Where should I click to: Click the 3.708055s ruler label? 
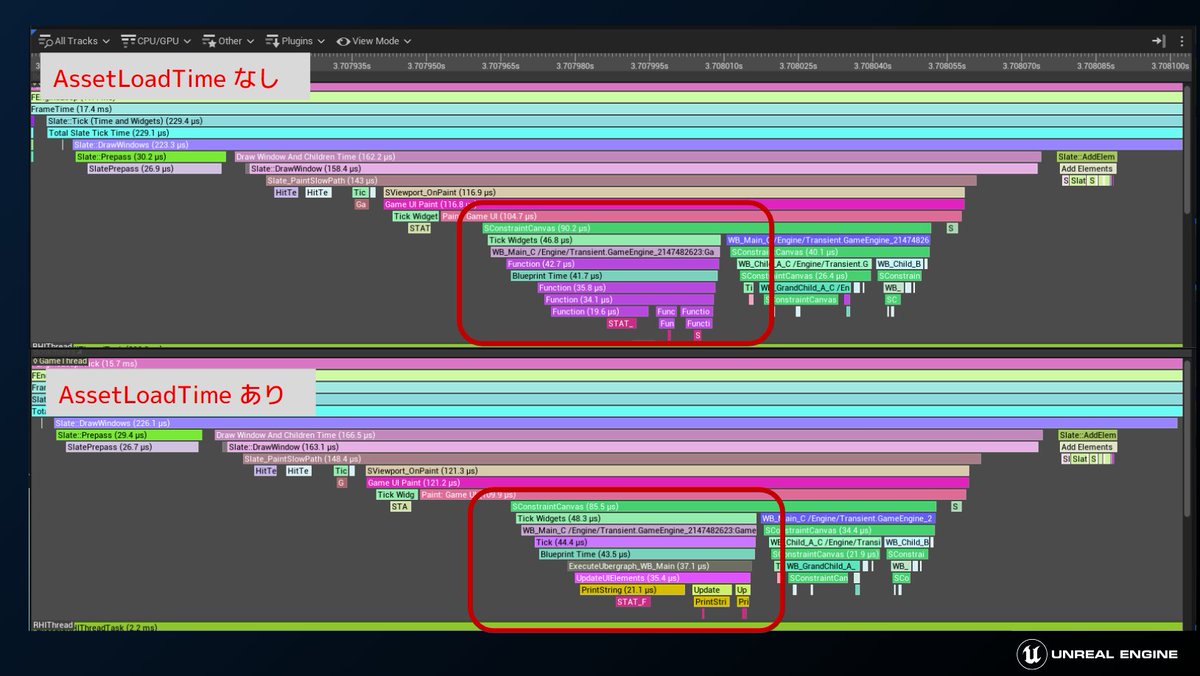point(945,66)
